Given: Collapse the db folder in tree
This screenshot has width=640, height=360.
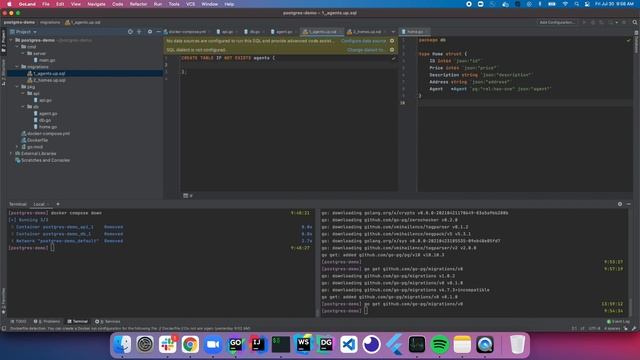Looking at the screenshot, I should (23, 107).
